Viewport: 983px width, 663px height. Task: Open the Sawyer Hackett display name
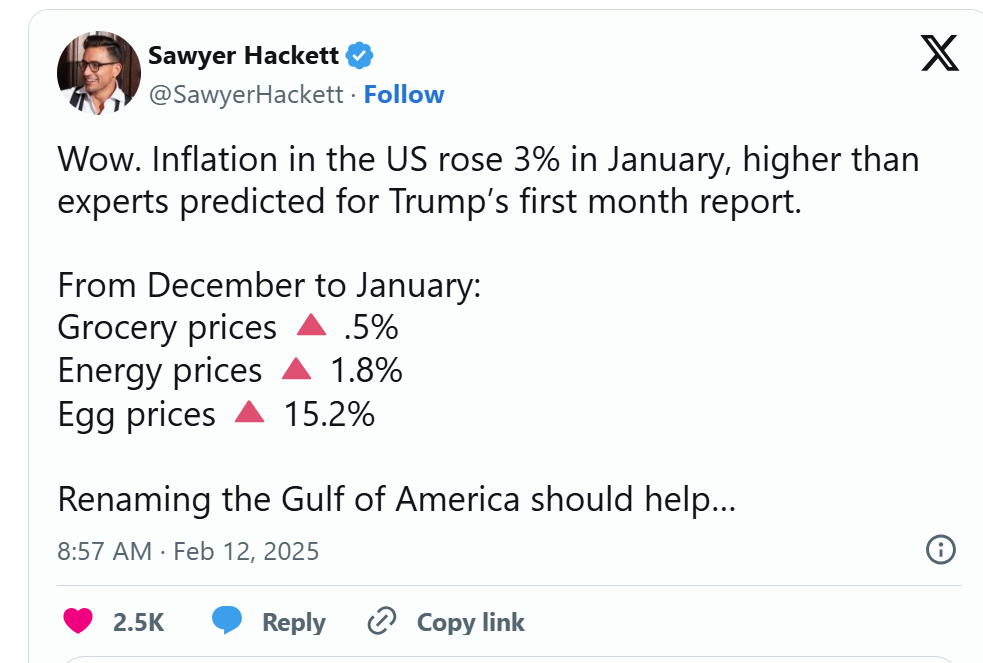point(243,56)
